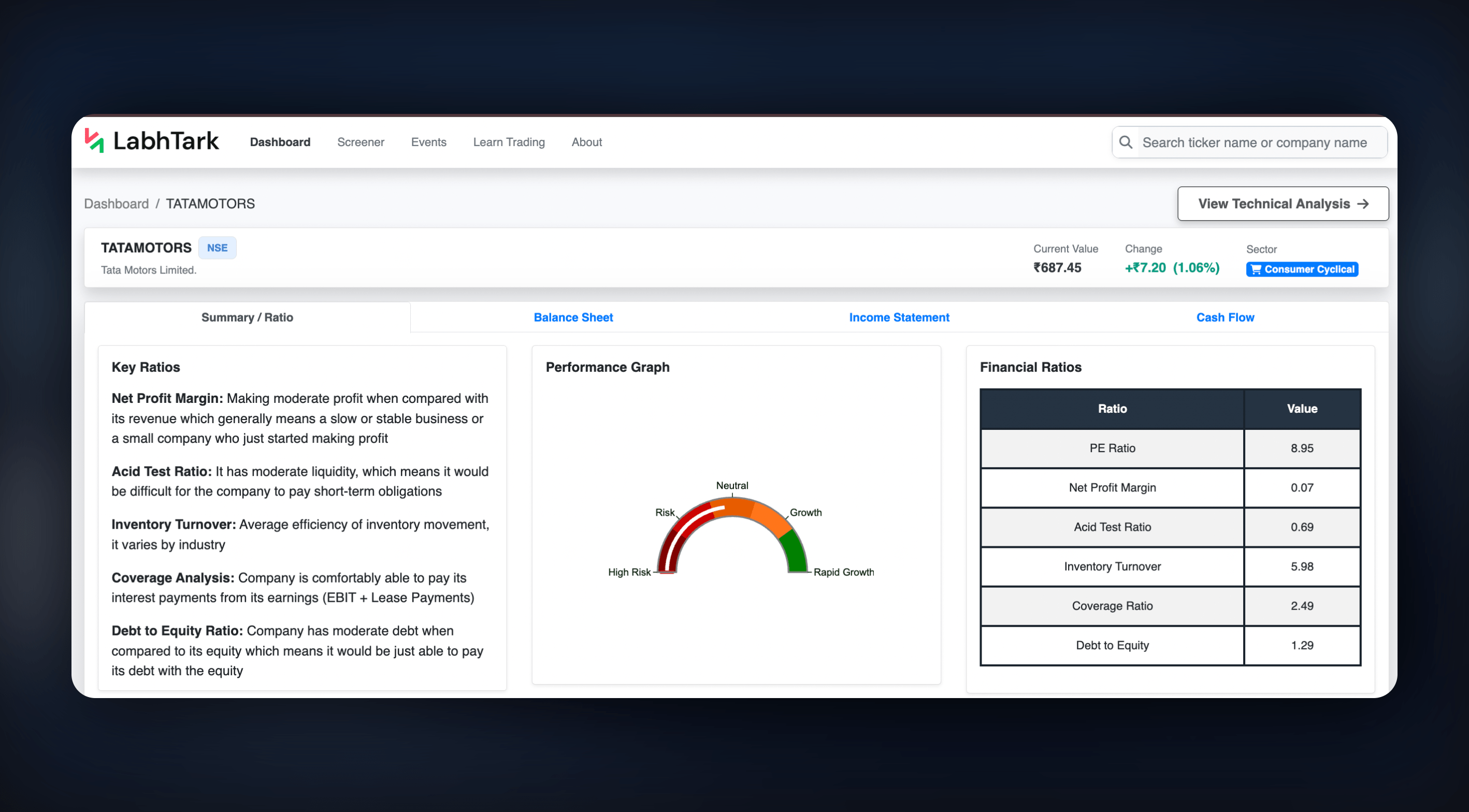Click the LabhTark brand name
The image size is (1469, 812).
(166, 141)
